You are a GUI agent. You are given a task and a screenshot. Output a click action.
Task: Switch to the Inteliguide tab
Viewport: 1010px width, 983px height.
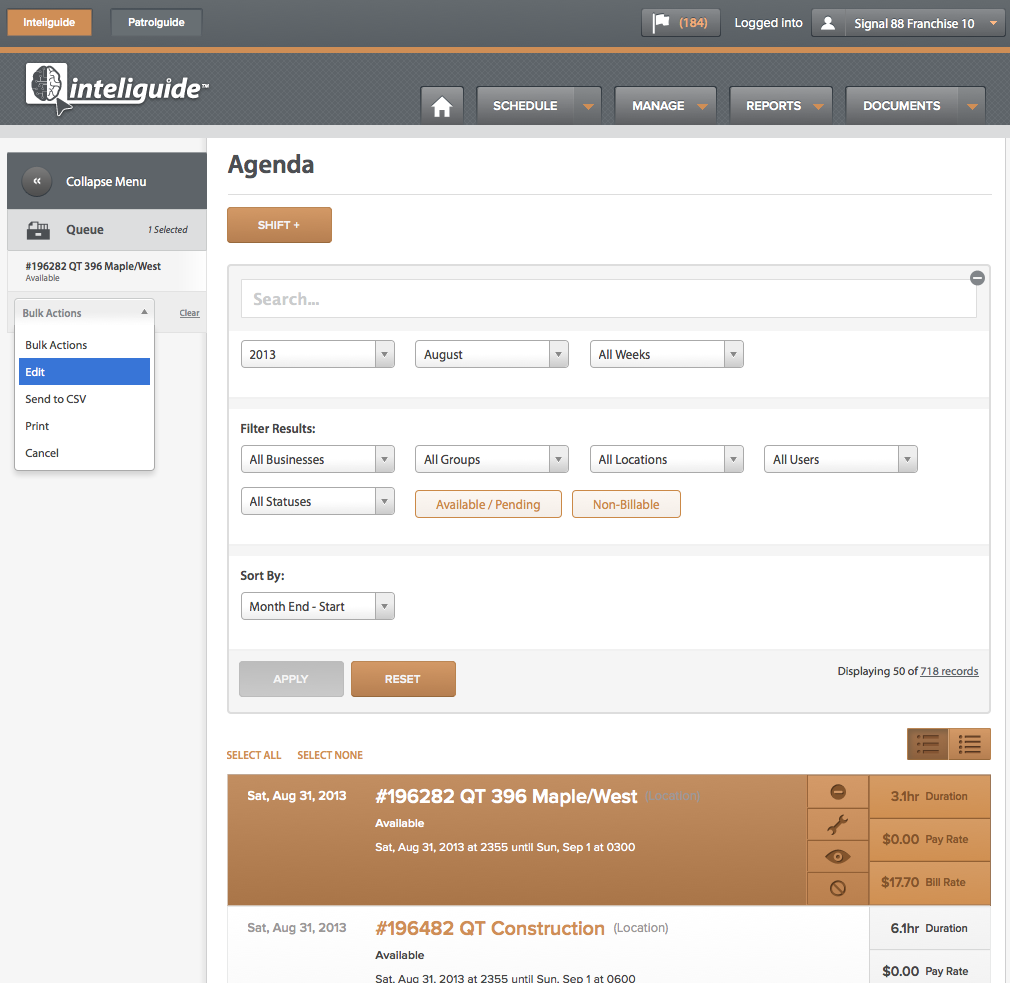tap(49, 23)
